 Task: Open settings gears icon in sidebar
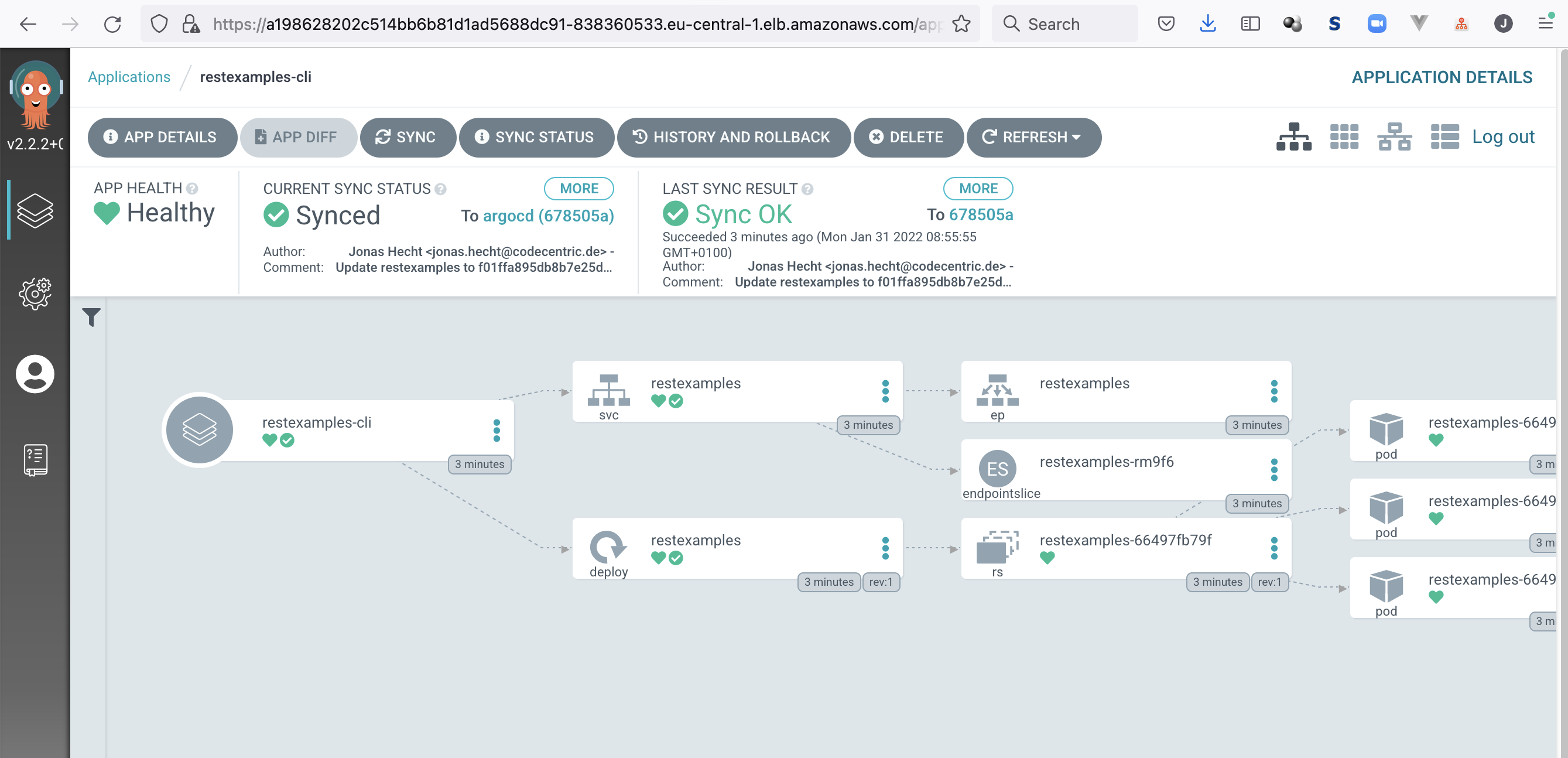(x=35, y=293)
